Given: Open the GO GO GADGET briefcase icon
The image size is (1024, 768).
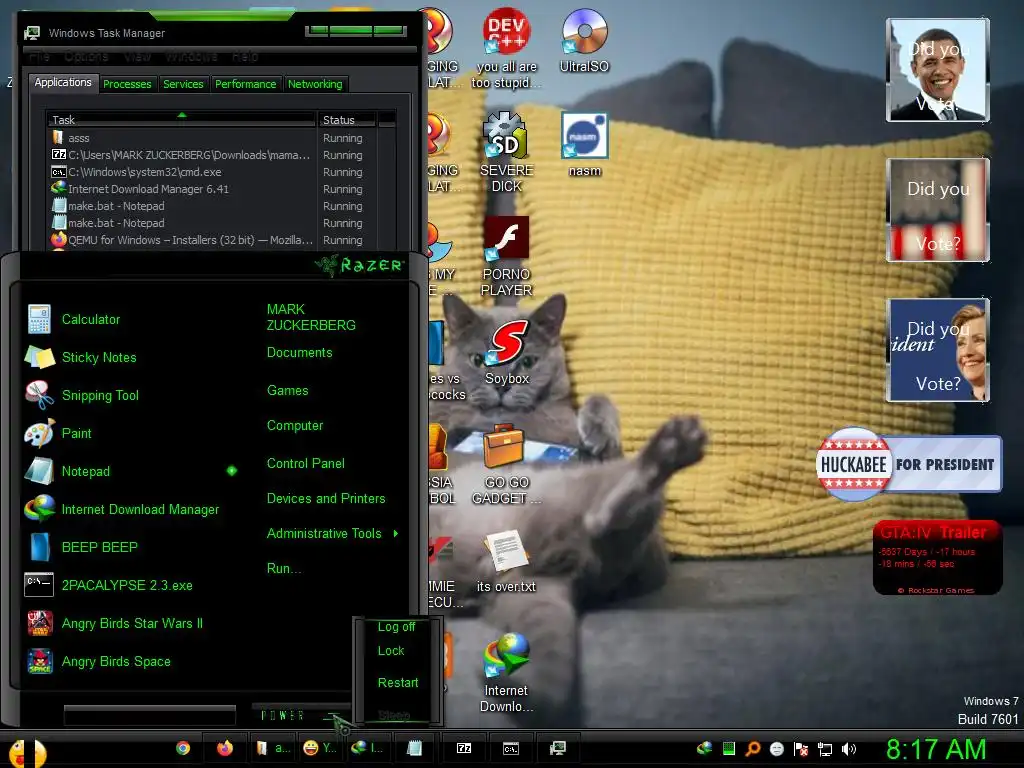Looking at the screenshot, I should coord(506,464).
